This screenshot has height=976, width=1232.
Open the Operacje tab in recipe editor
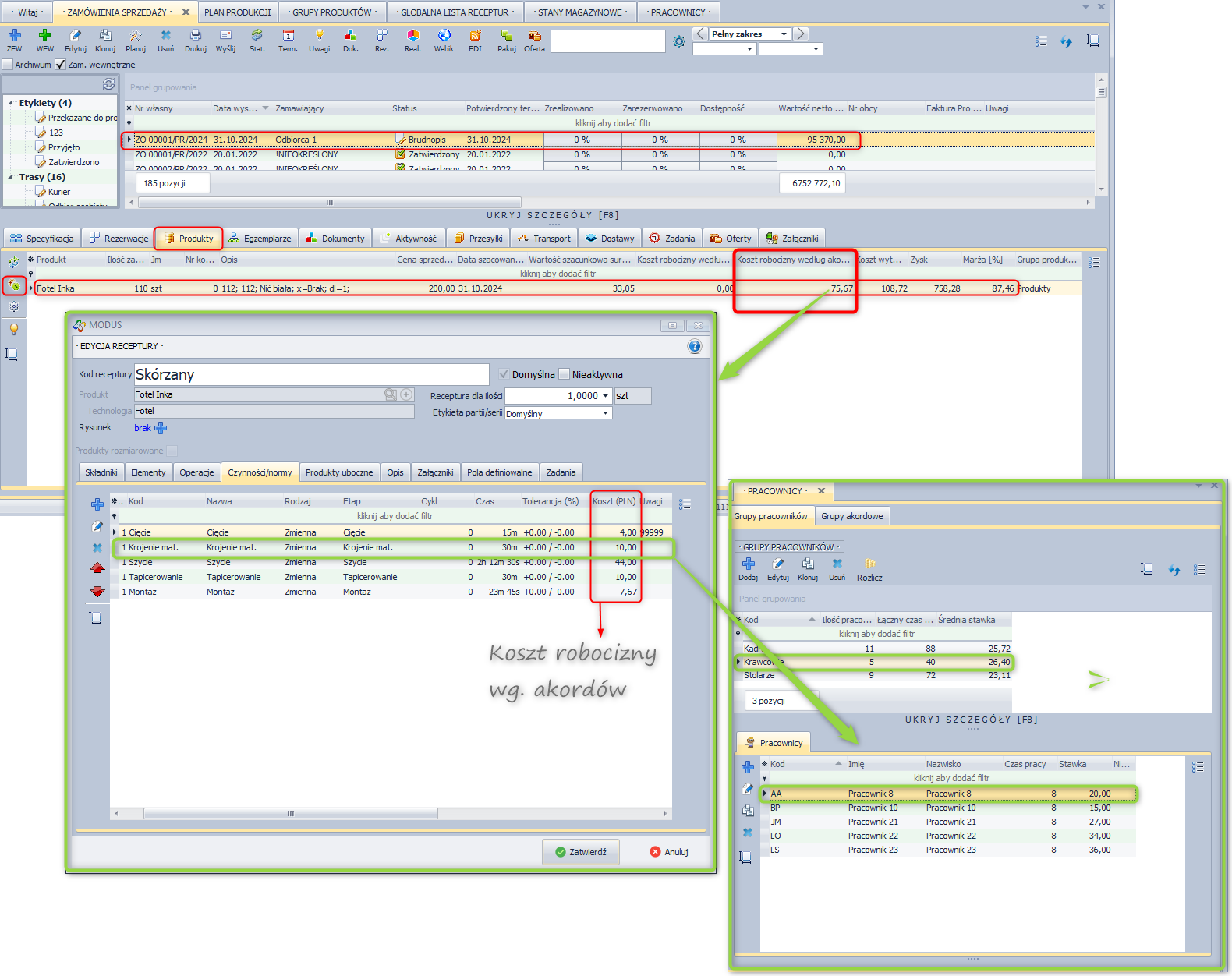click(196, 472)
